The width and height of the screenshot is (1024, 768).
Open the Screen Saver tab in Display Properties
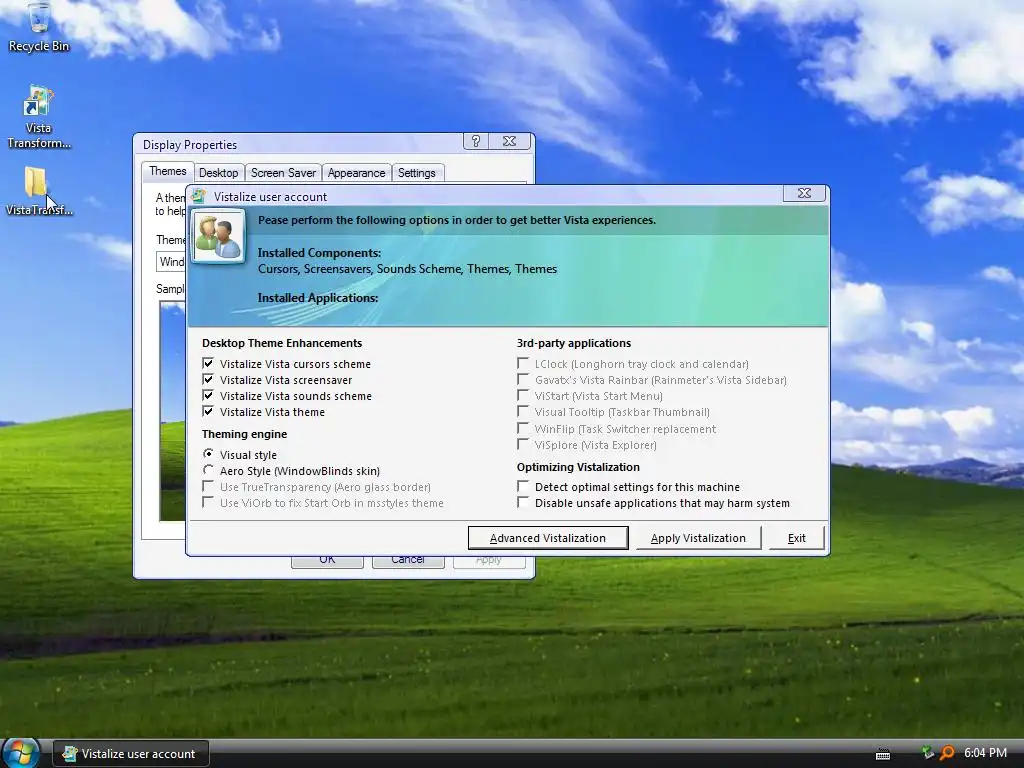pyautogui.click(x=283, y=173)
